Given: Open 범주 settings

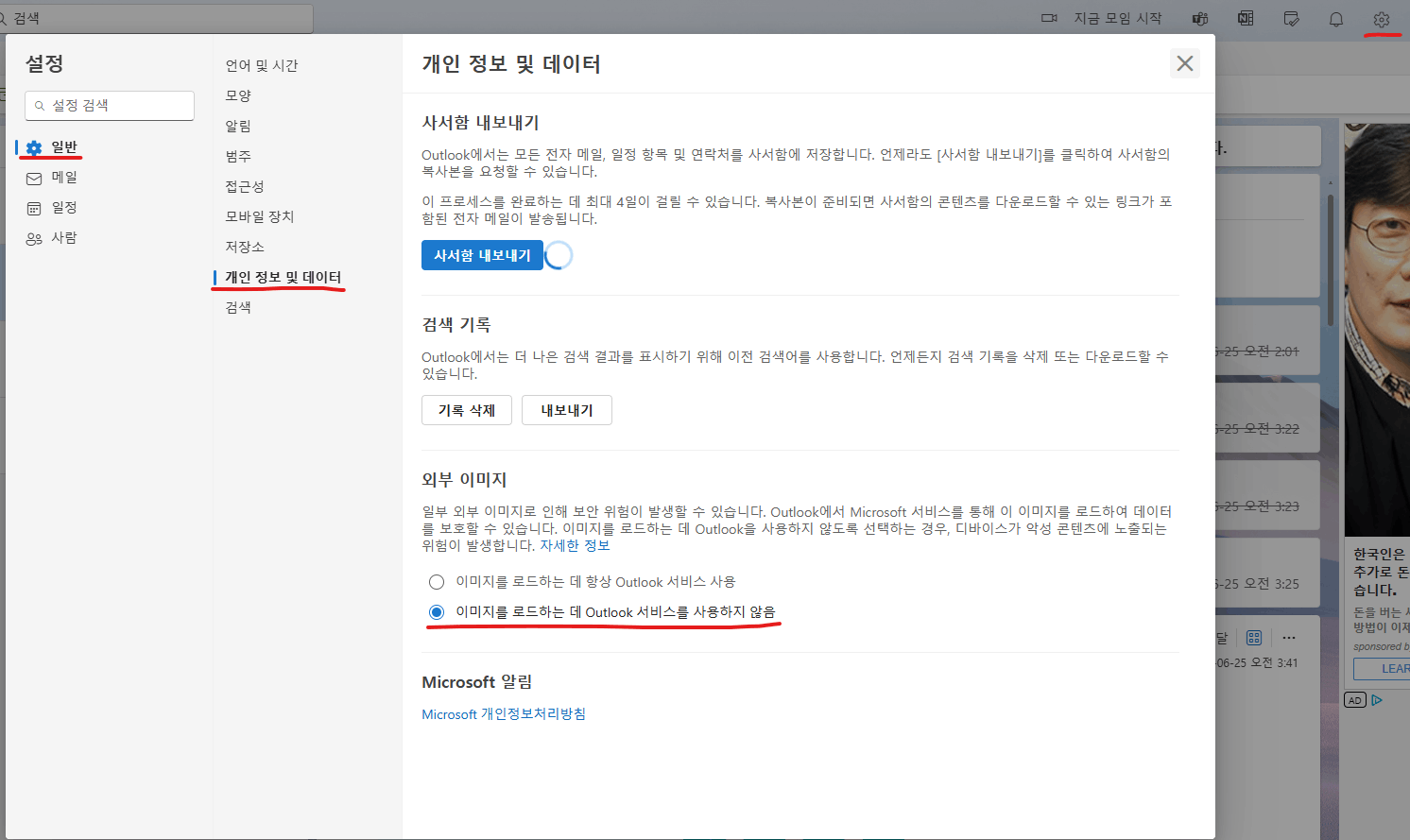Looking at the screenshot, I should pyautogui.click(x=238, y=156).
